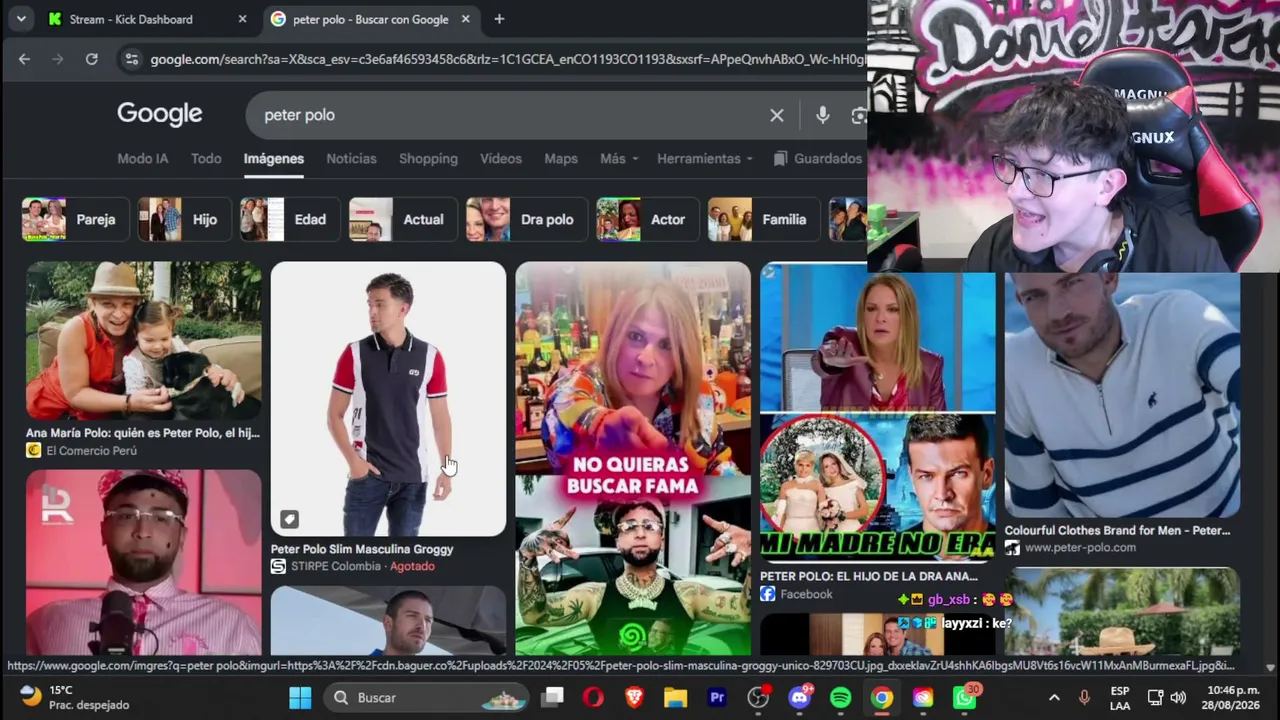Viewport: 1280px width, 720px height.
Task: Open Adobe Premiere Pro from the taskbar
Action: point(717,697)
